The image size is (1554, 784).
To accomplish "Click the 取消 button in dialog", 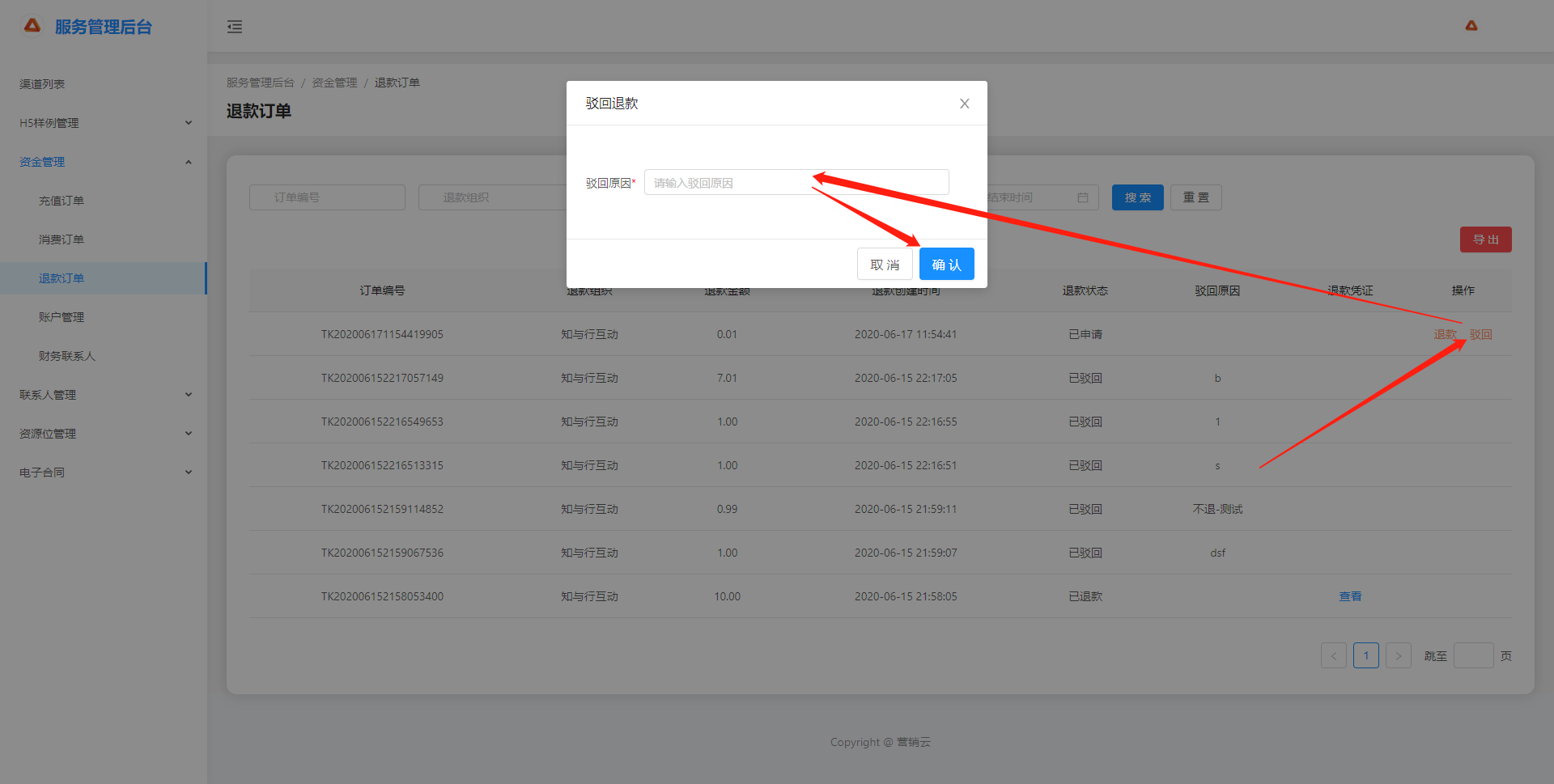I will tap(885, 265).
